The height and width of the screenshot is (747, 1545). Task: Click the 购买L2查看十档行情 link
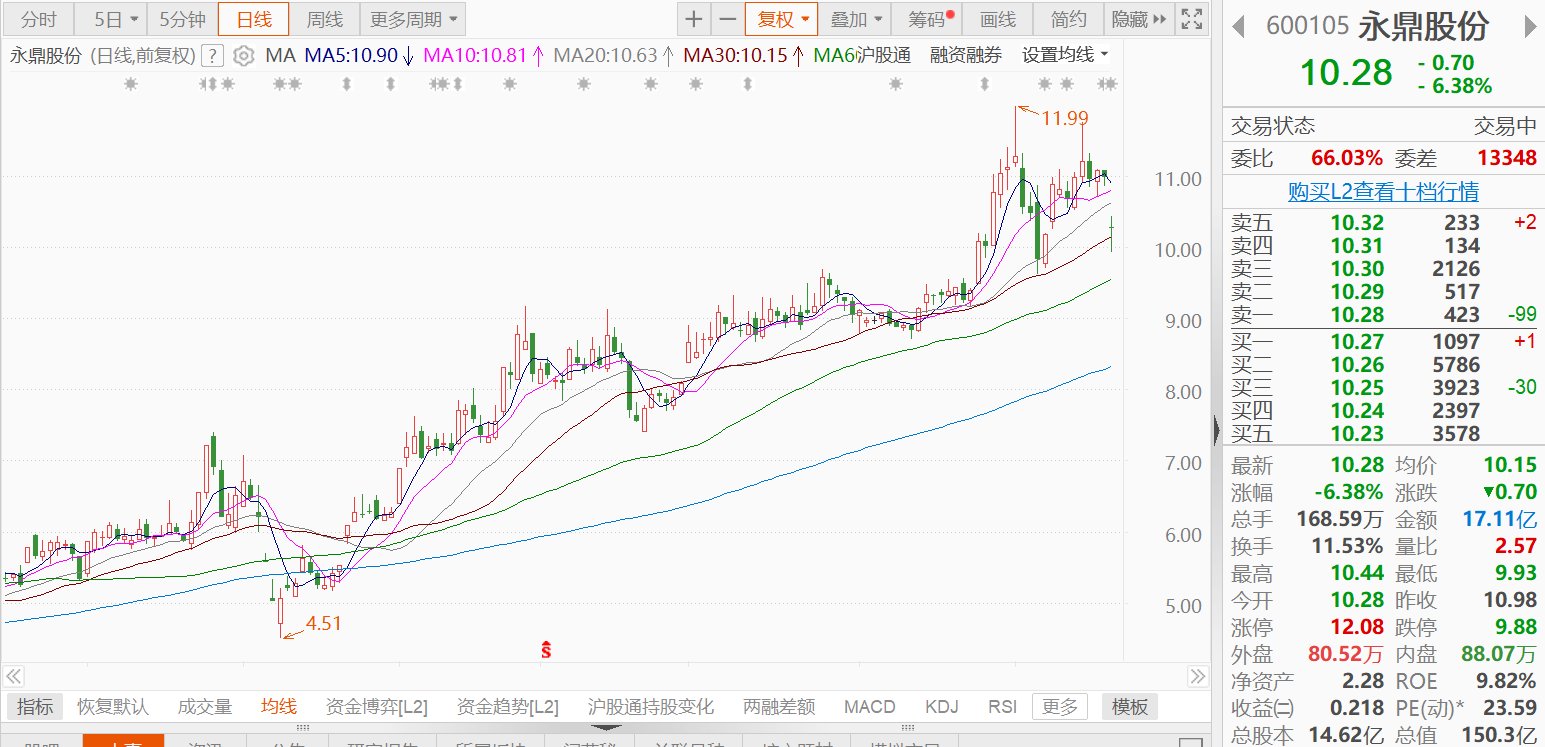[x=1383, y=191]
